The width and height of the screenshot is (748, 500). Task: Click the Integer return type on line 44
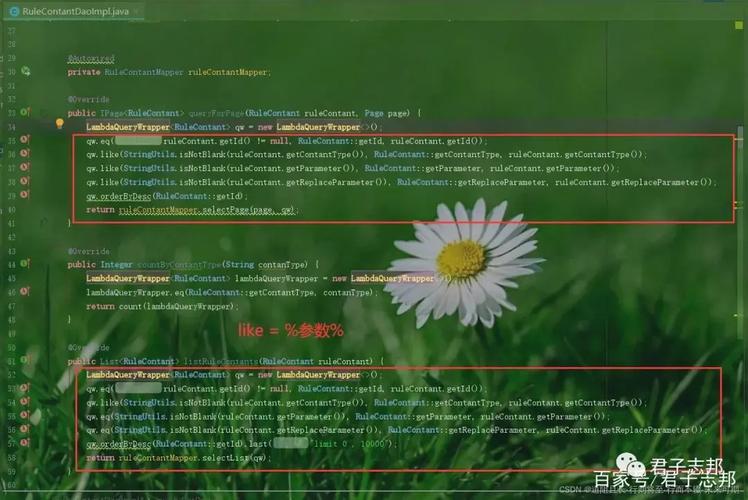click(x=116, y=264)
